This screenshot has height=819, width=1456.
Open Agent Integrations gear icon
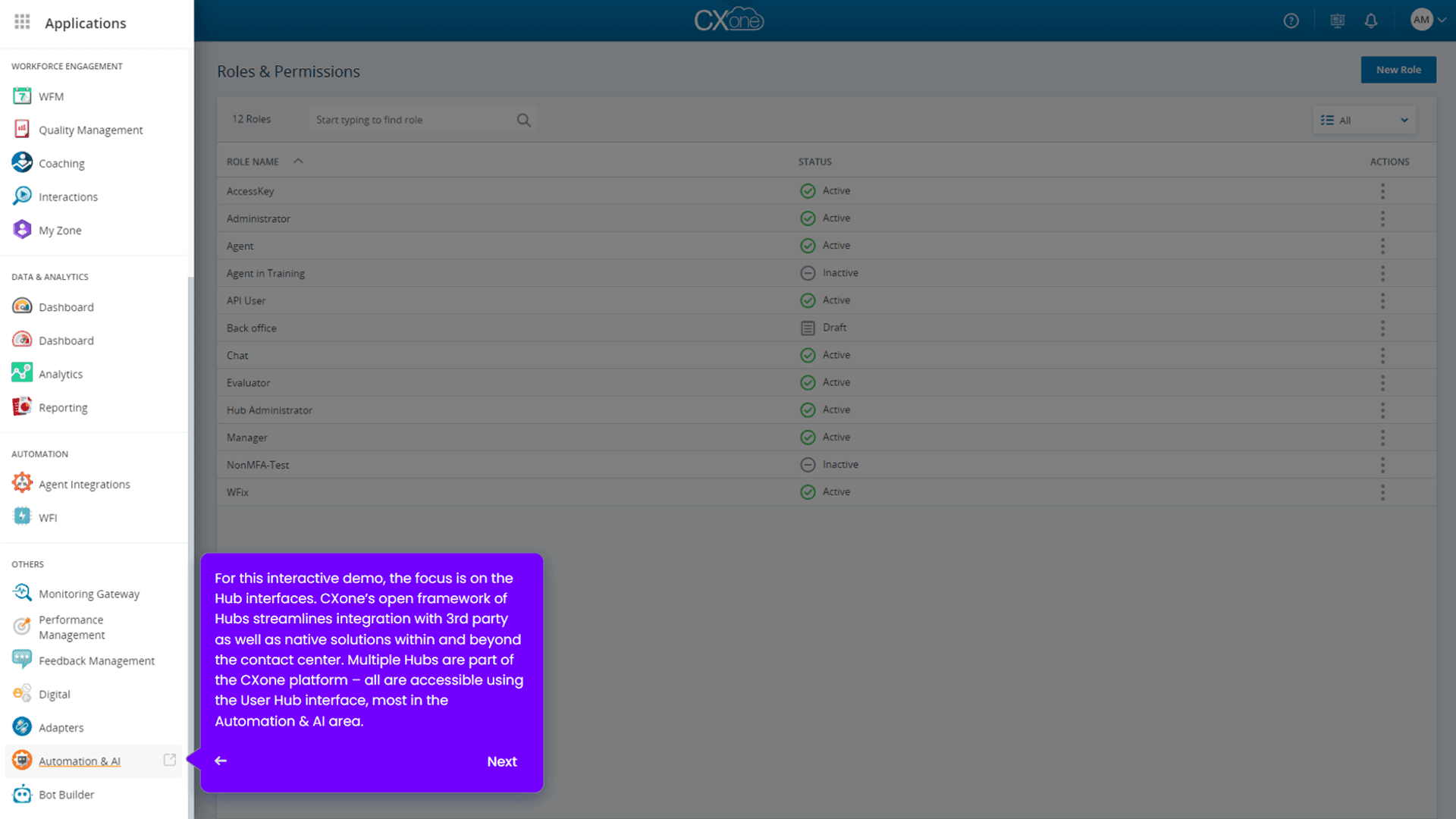pos(22,483)
